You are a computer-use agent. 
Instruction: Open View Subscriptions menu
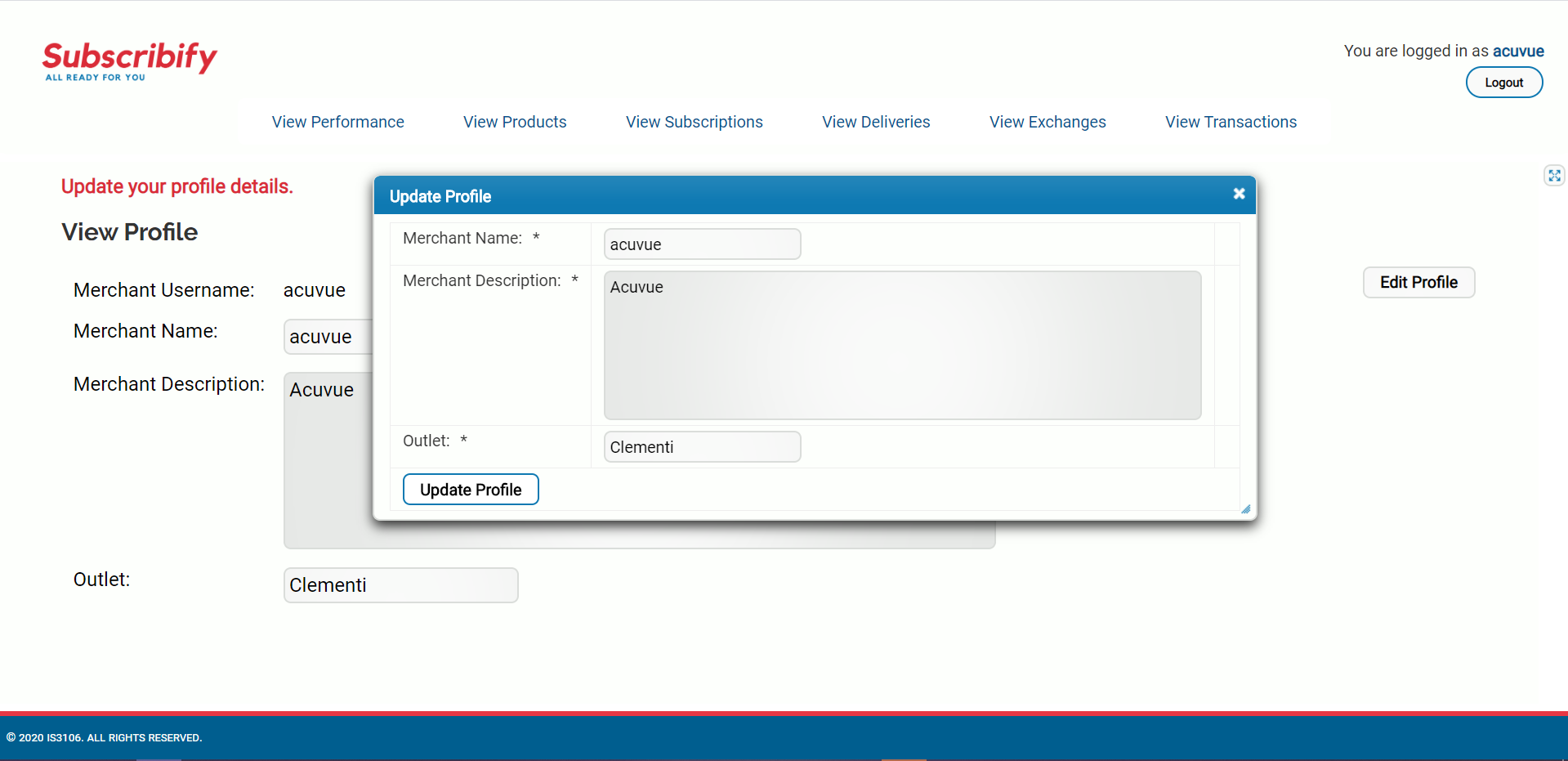(695, 122)
